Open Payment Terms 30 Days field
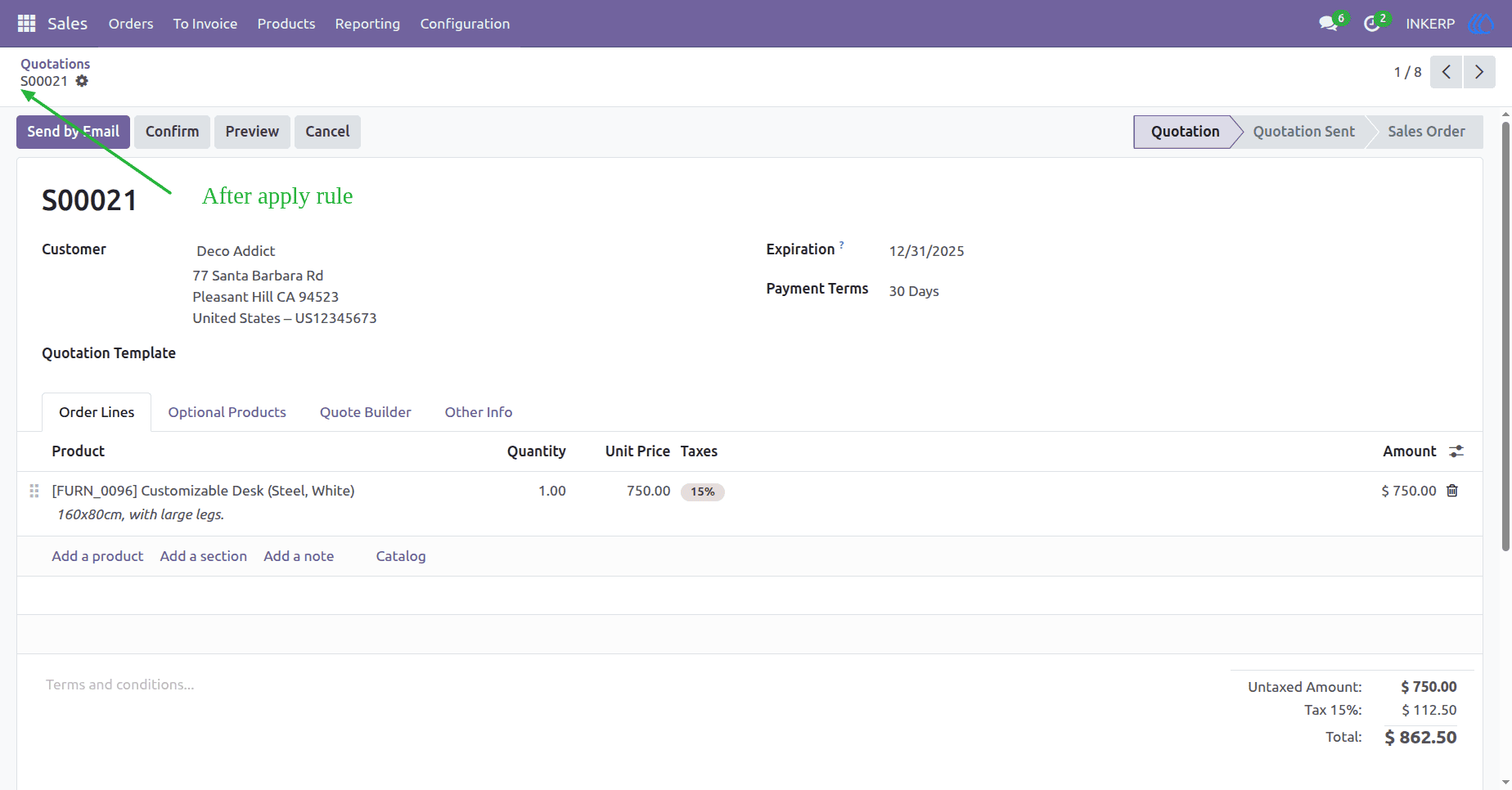Viewport: 1512px width, 790px height. tap(914, 291)
